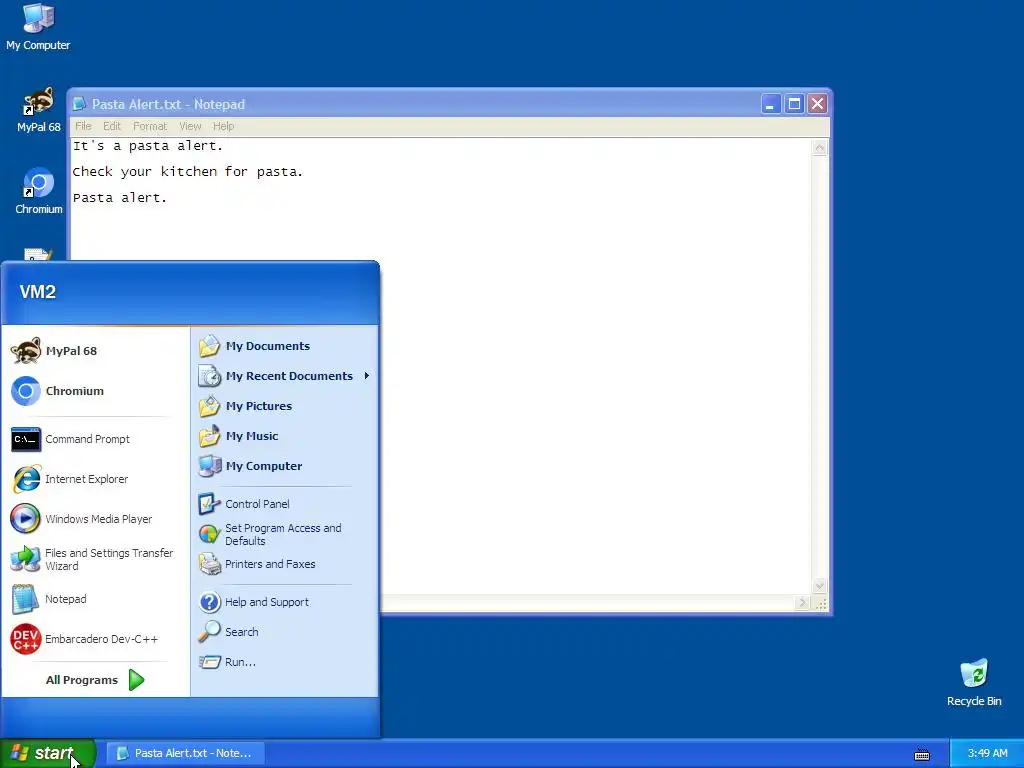The height and width of the screenshot is (768, 1024).
Task: Open Help and Support
Action: click(x=284, y=602)
